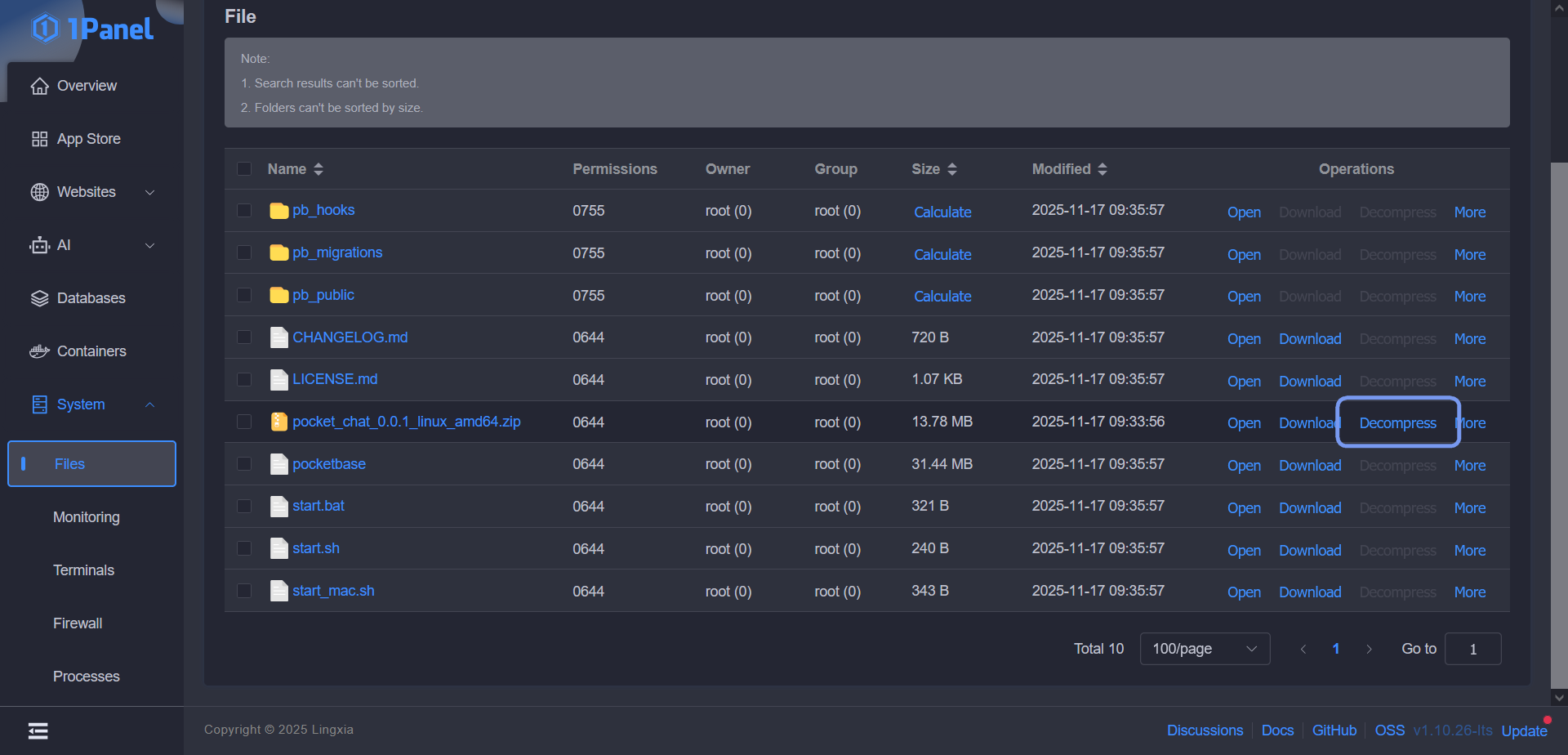Click the Databases stack icon
The width and height of the screenshot is (1568, 755).
pos(39,298)
